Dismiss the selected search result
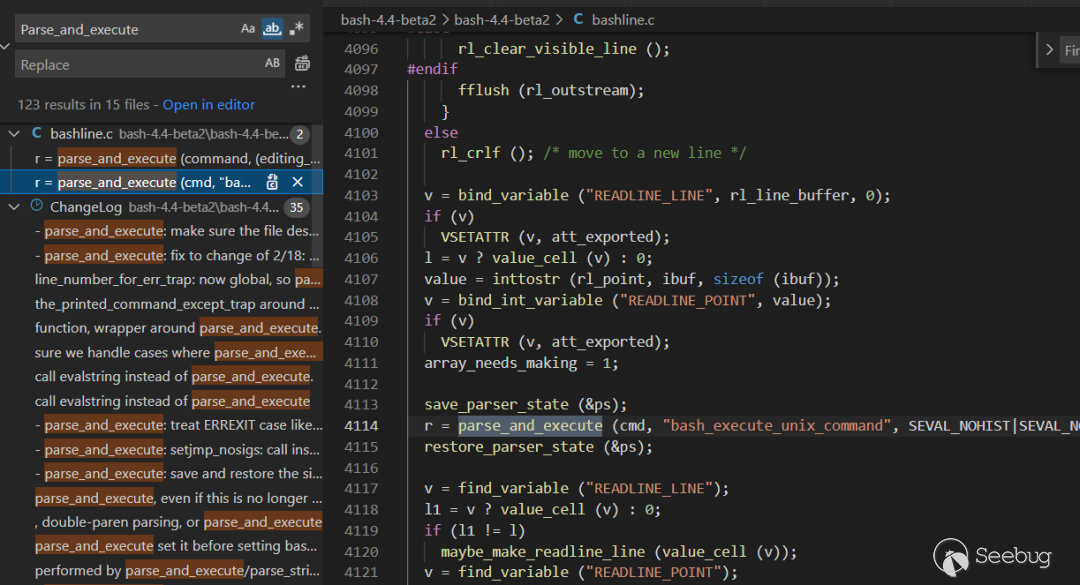1080x585 pixels. coord(297,182)
